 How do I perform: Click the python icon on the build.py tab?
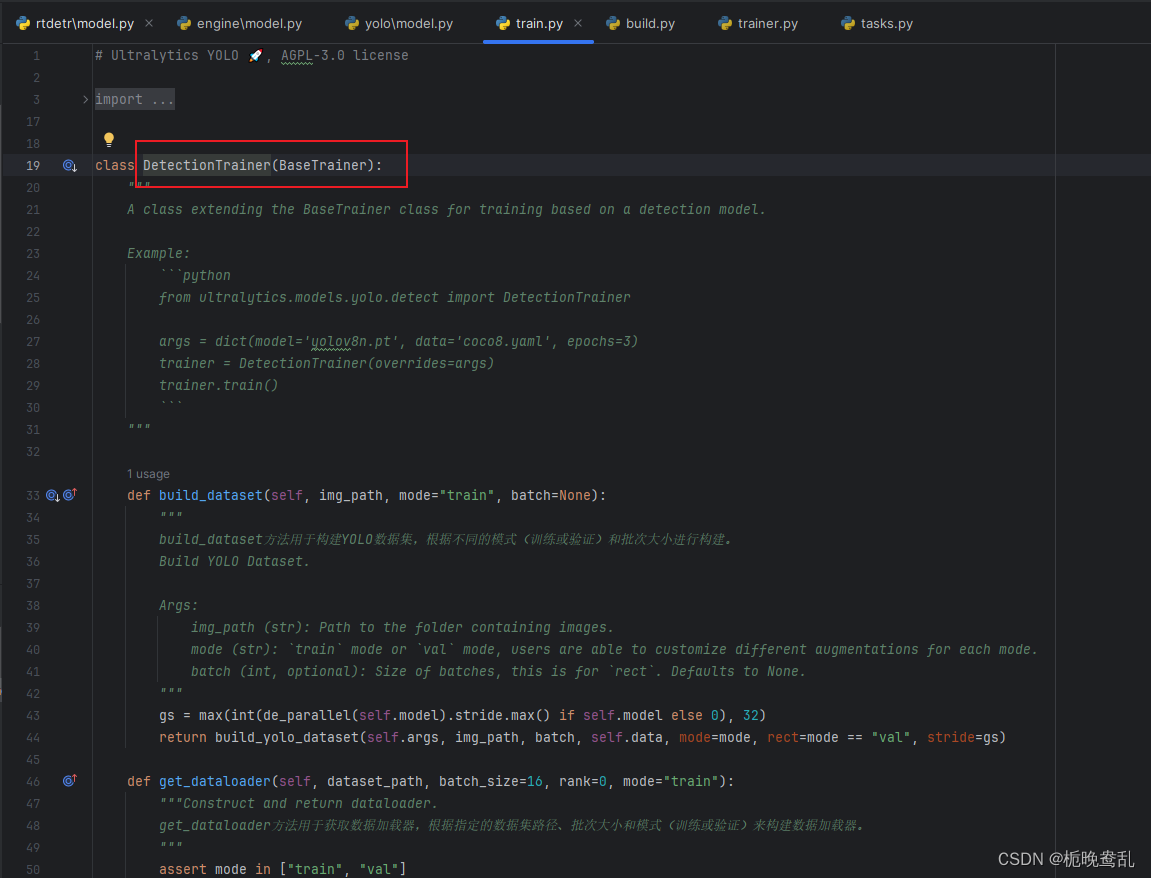pos(613,23)
